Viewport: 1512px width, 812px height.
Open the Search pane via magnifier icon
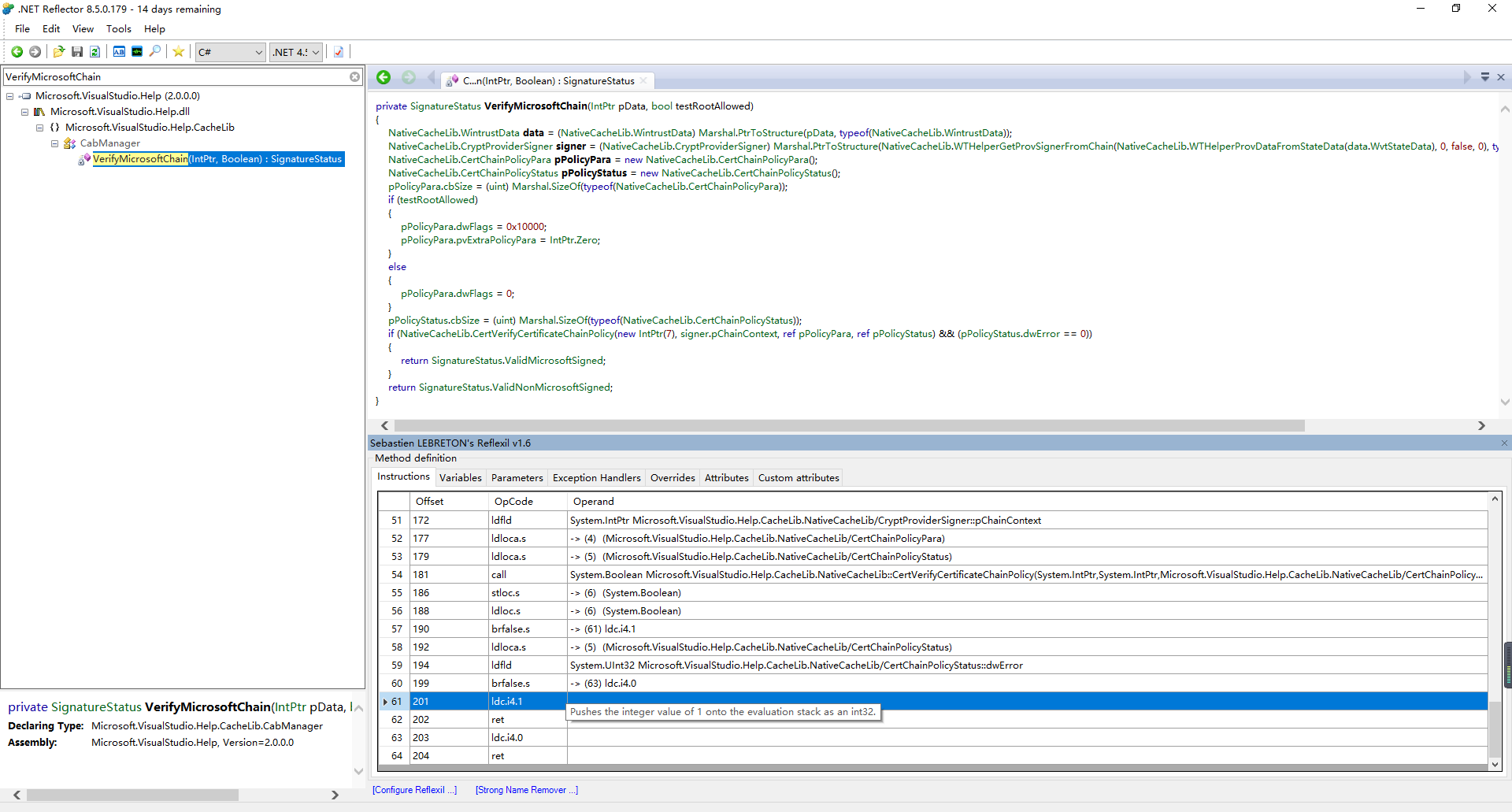[x=155, y=52]
